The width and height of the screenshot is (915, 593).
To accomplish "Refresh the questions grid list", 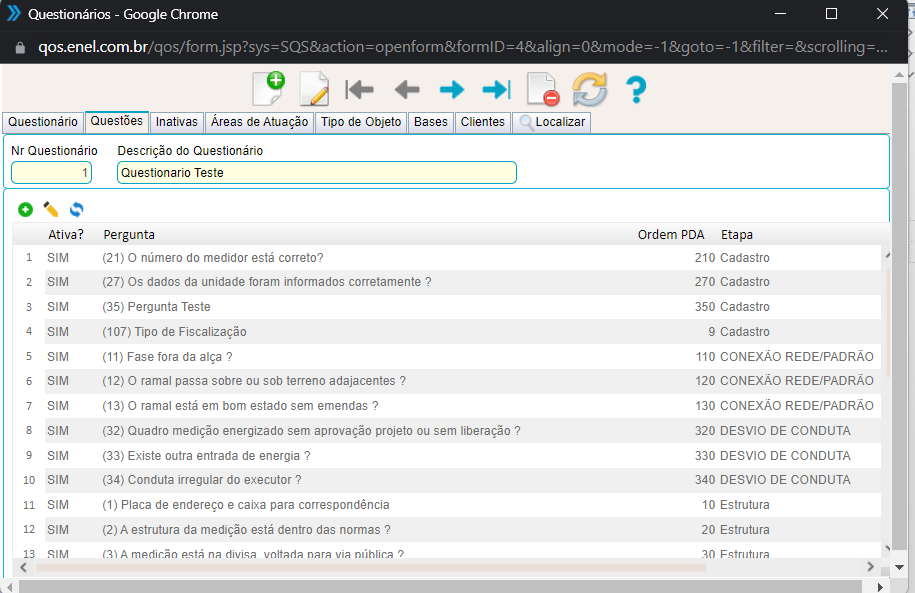I will click(76, 210).
